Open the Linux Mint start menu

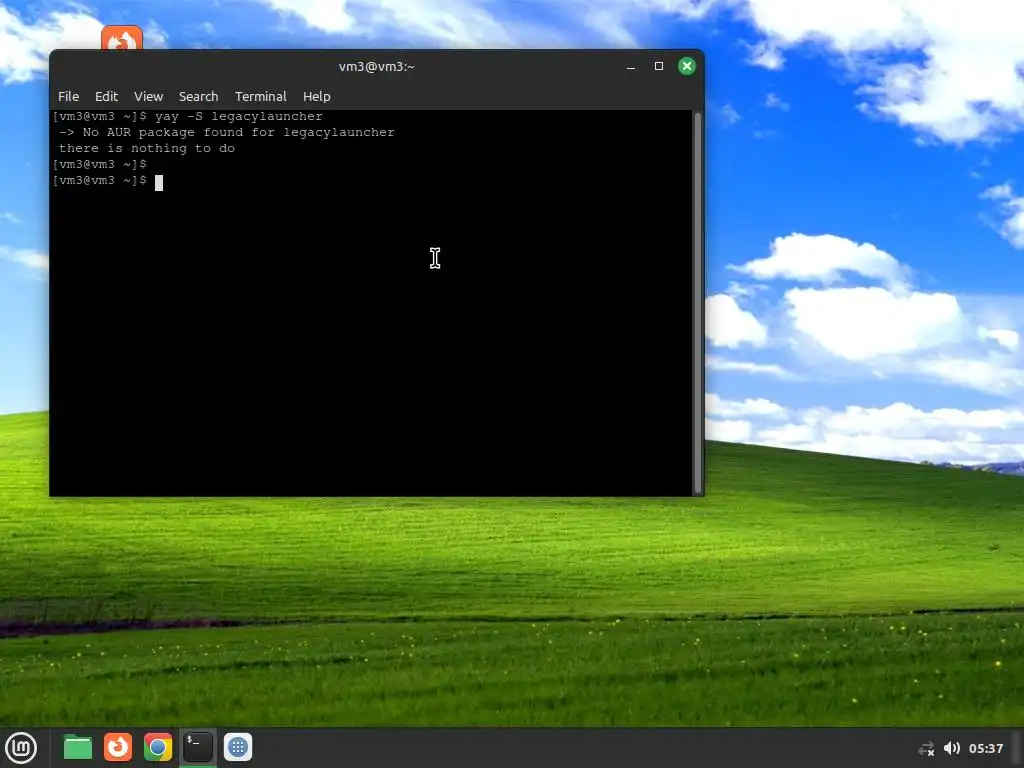pyautogui.click(x=21, y=747)
